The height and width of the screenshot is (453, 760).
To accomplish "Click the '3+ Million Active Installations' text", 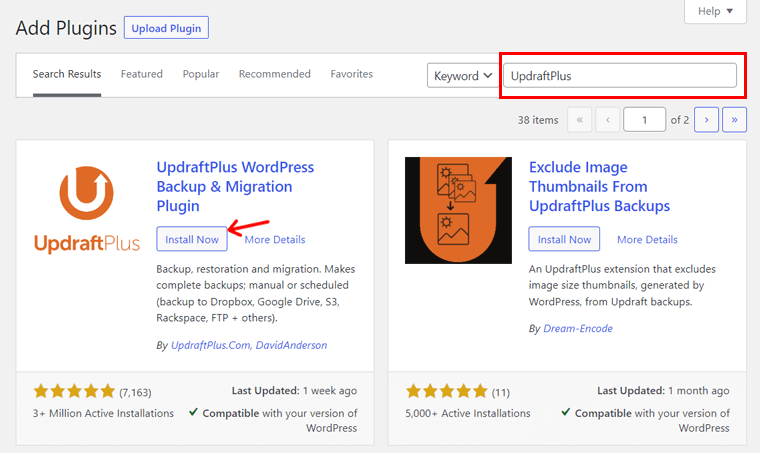I will (103, 413).
